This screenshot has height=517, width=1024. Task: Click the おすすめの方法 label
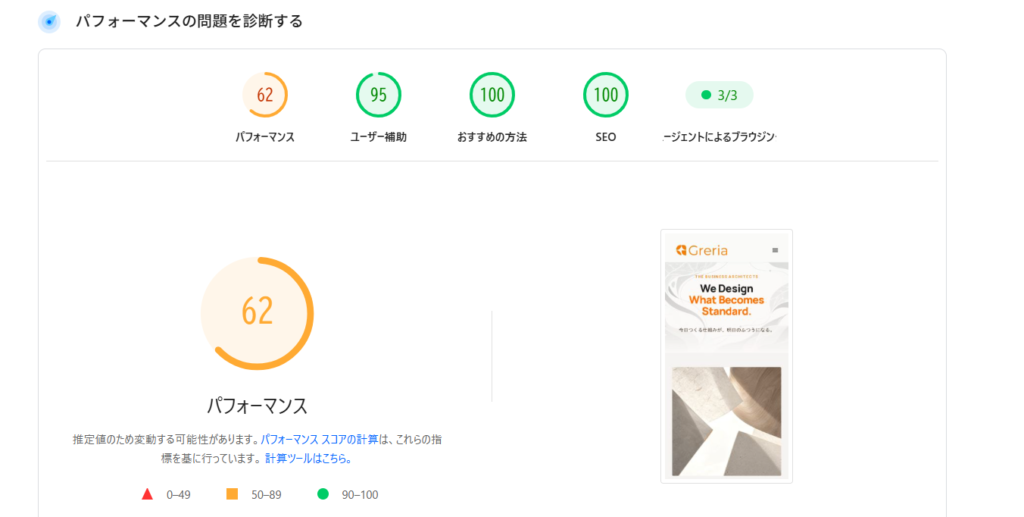point(492,137)
